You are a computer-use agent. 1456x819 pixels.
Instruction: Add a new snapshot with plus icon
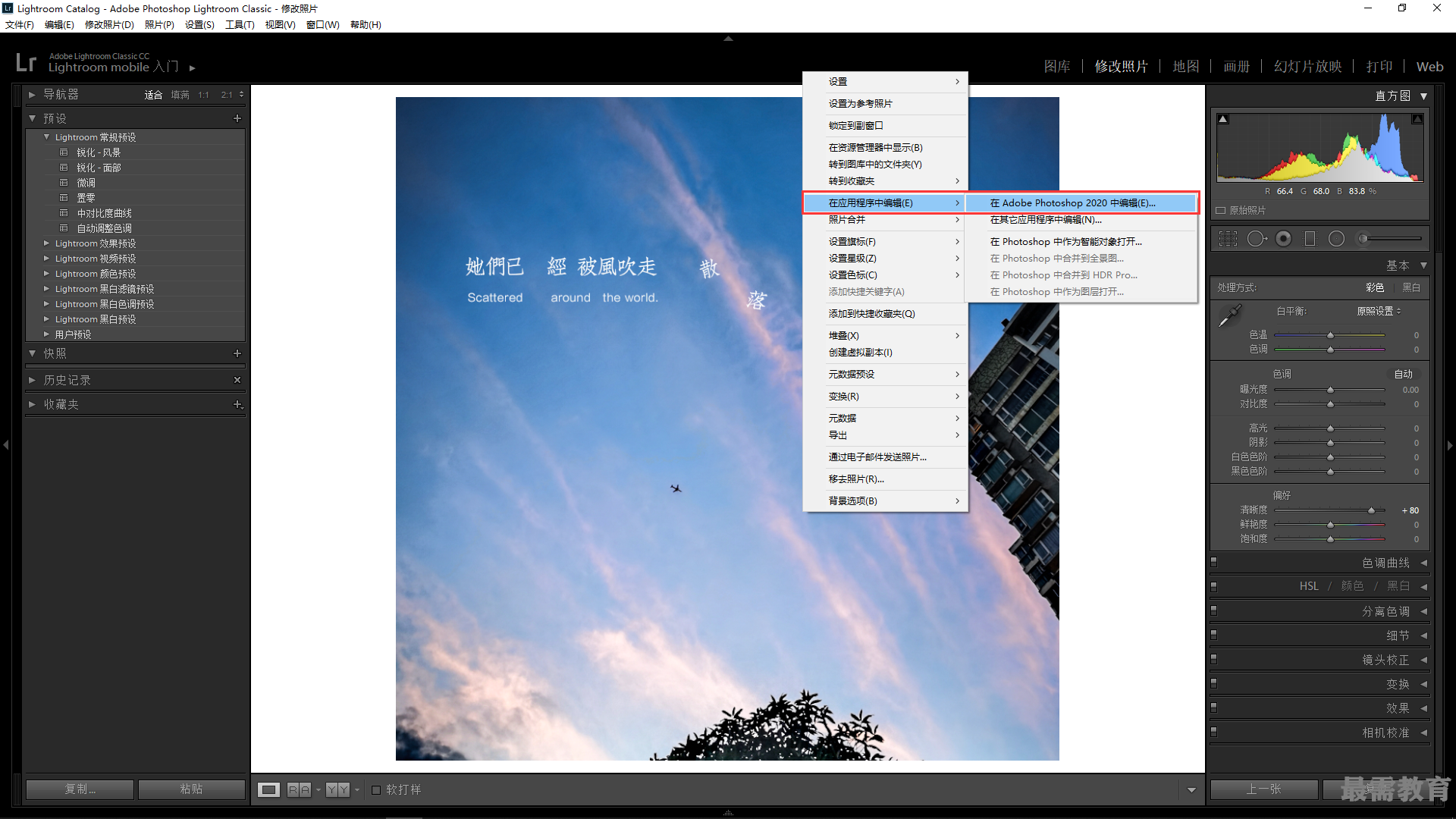[237, 353]
